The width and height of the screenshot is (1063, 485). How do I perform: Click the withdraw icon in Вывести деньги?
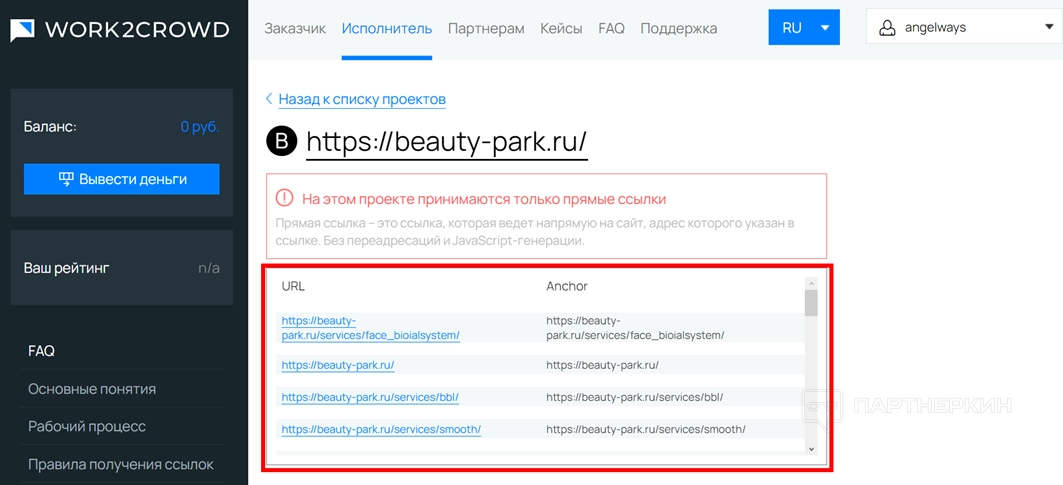point(66,179)
